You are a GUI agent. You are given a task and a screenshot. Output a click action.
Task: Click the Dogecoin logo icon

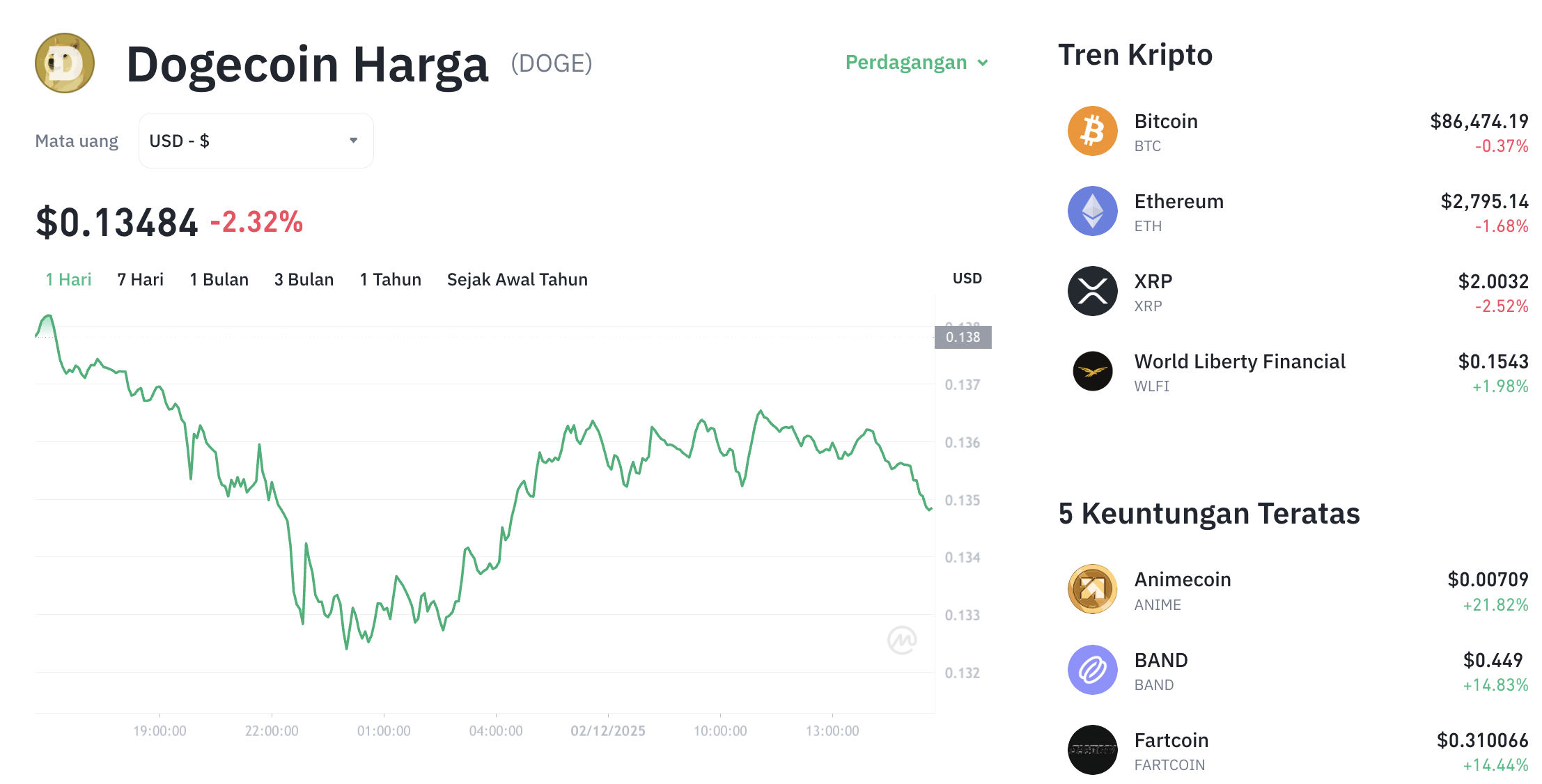point(63,63)
